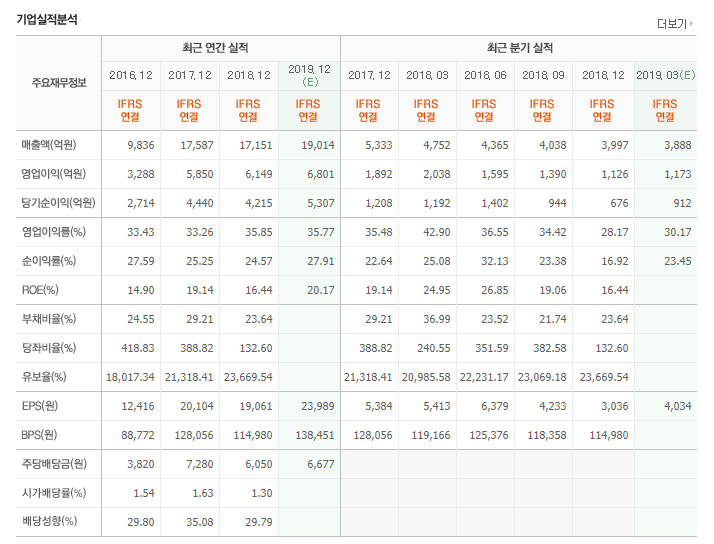714x544 pixels.
Task: Select the ROE(%) row label
Action: click(x=40, y=290)
